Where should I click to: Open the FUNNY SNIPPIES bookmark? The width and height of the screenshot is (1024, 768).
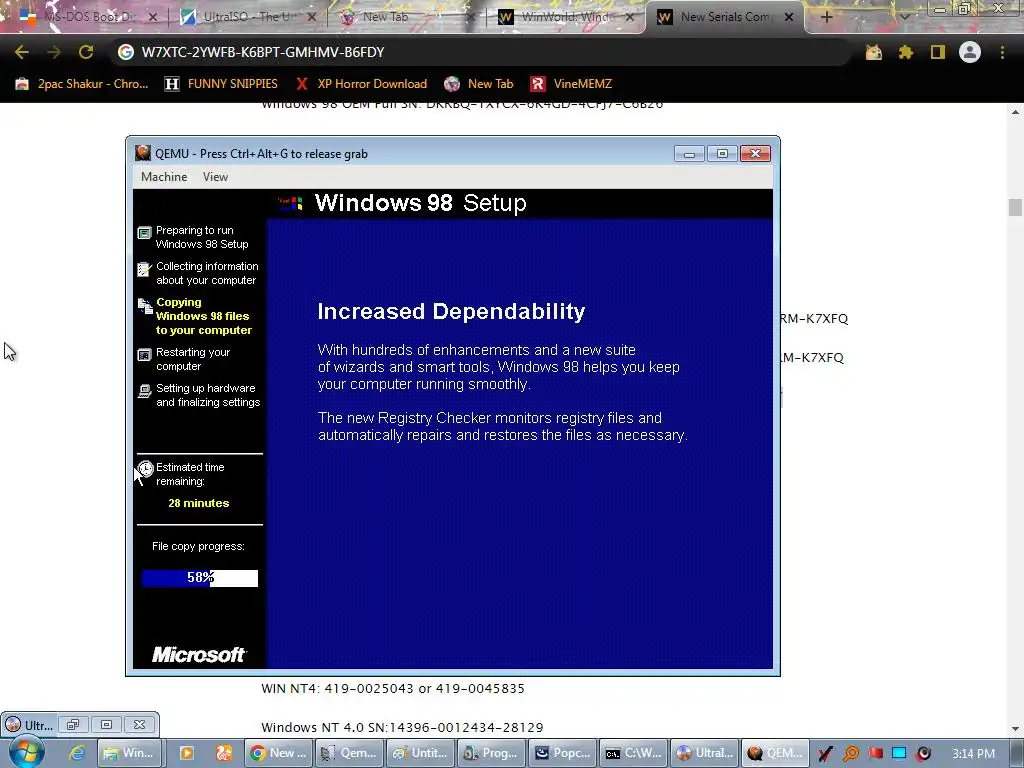click(x=221, y=84)
